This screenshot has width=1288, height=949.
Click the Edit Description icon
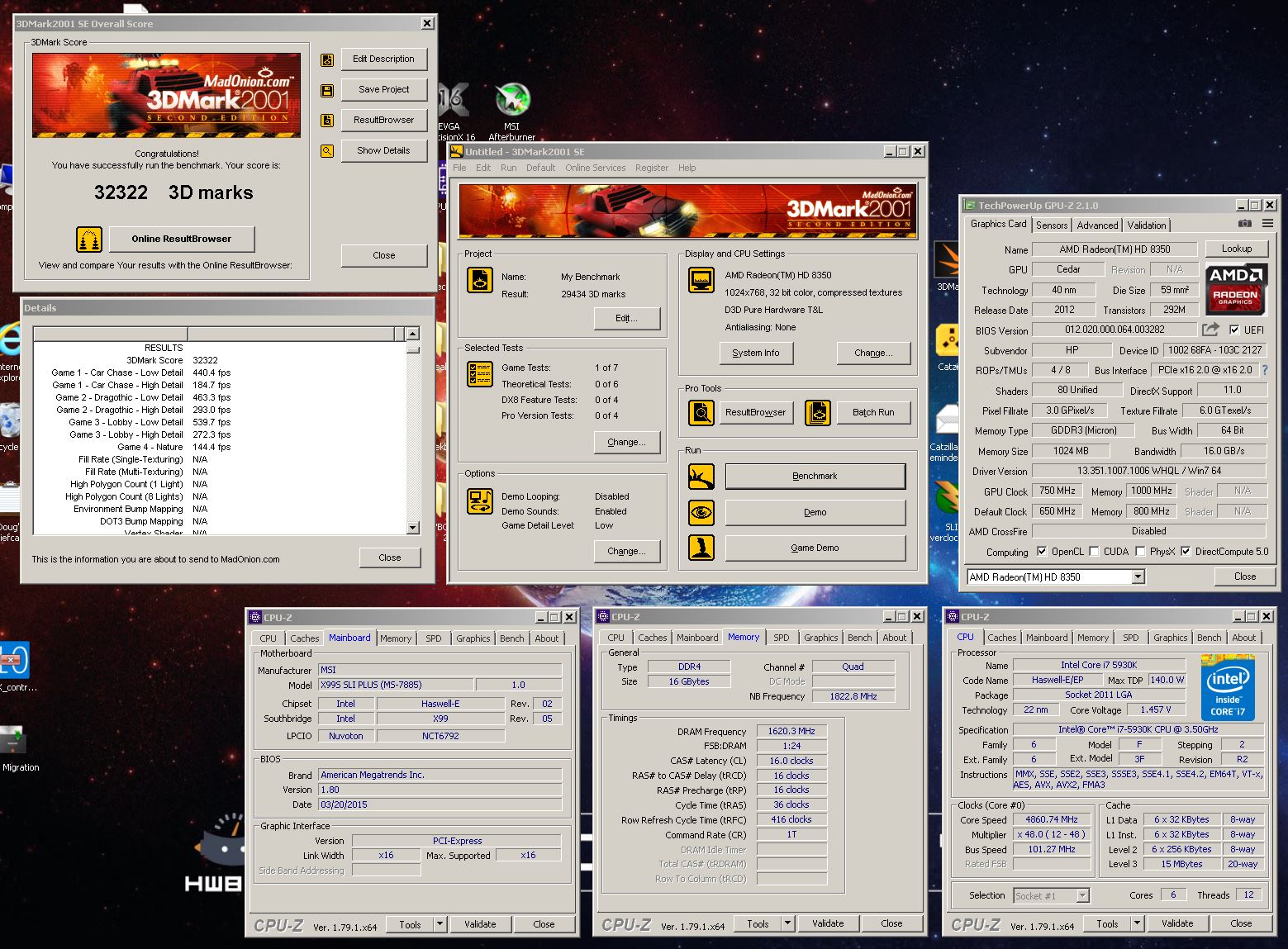[x=327, y=59]
